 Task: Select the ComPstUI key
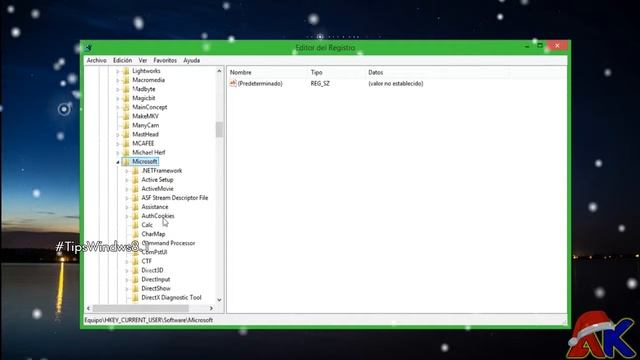154,252
